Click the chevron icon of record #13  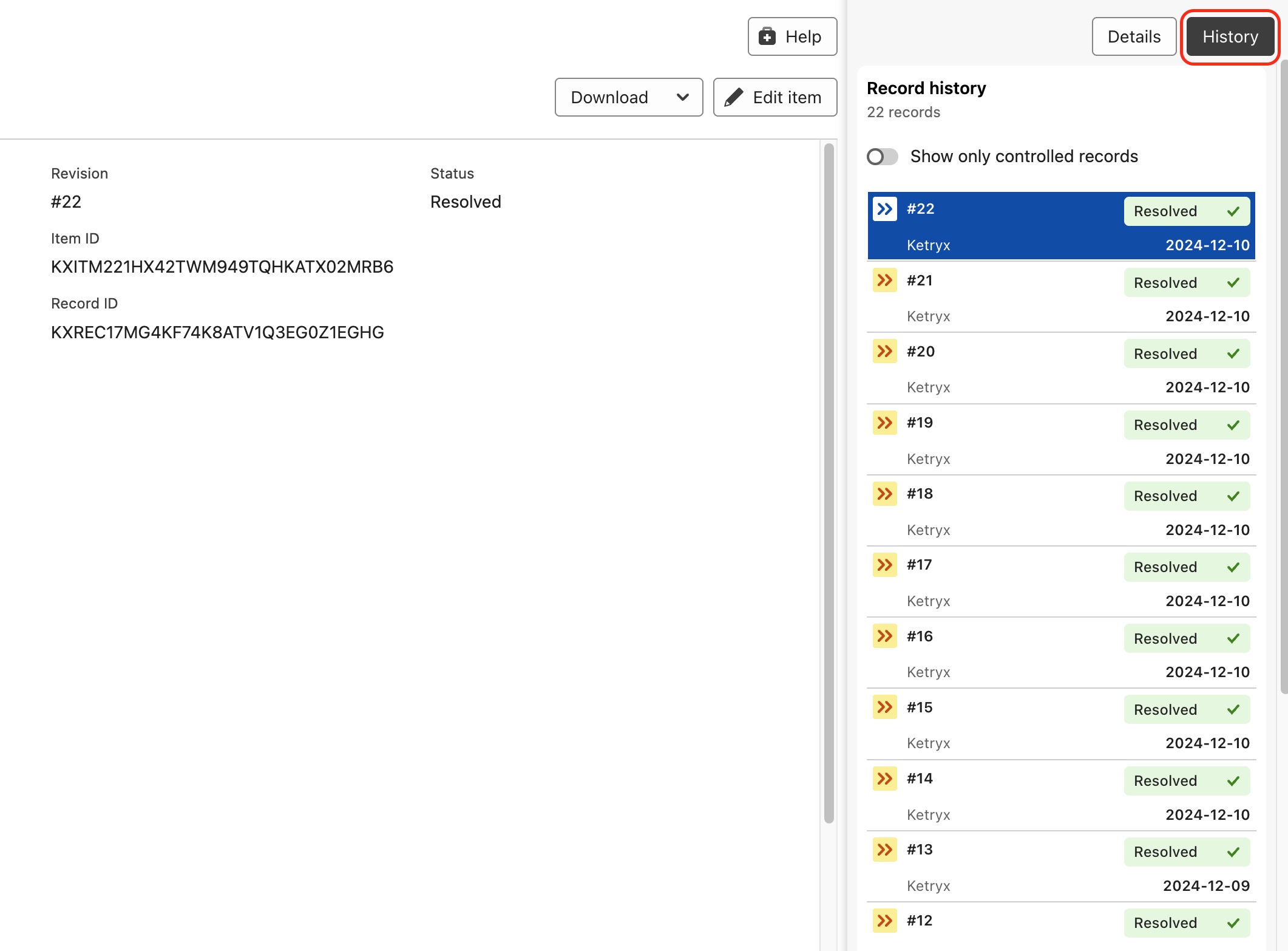tap(885, 850)
